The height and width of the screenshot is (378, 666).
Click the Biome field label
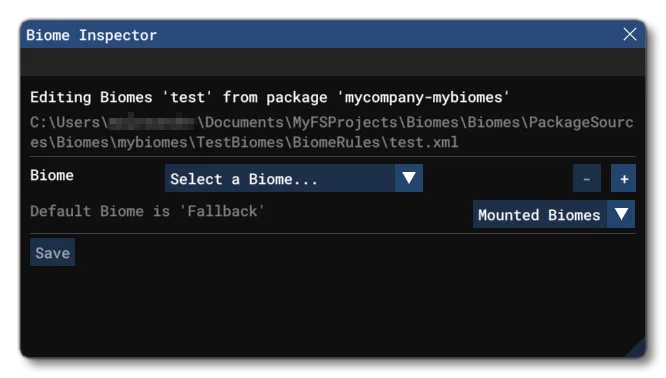point(52,175)
